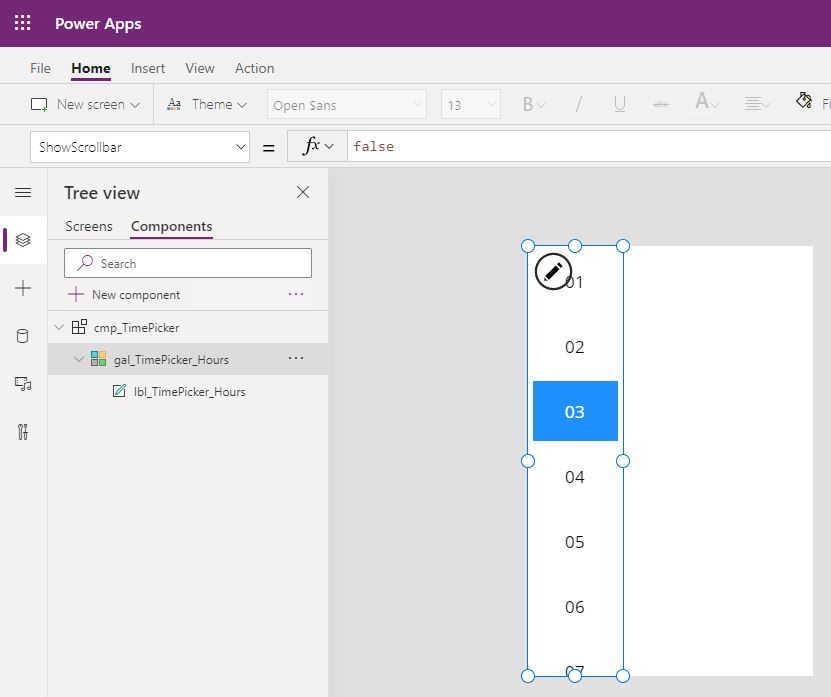The image size is (831, 697).
Task: Switch to the Screens tab
Action: click(89, 226)
